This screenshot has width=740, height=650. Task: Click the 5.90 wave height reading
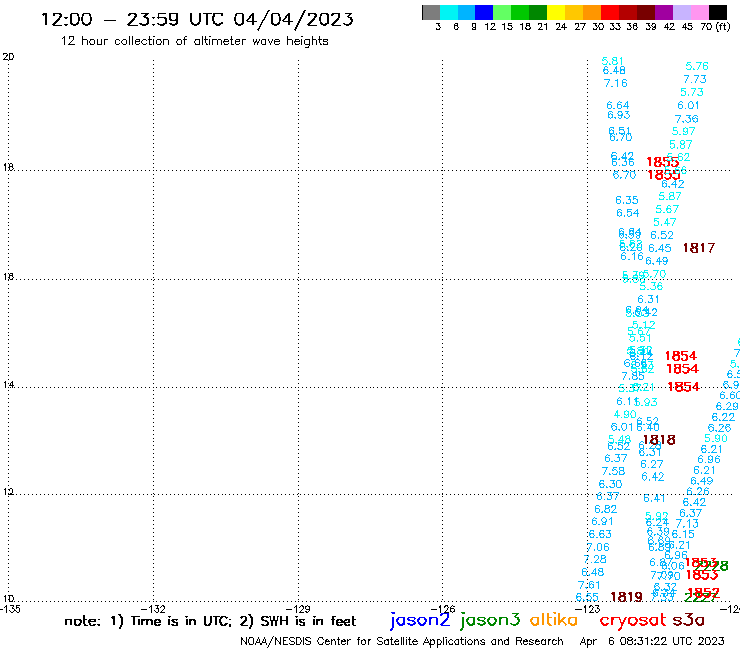pos(716,438)
